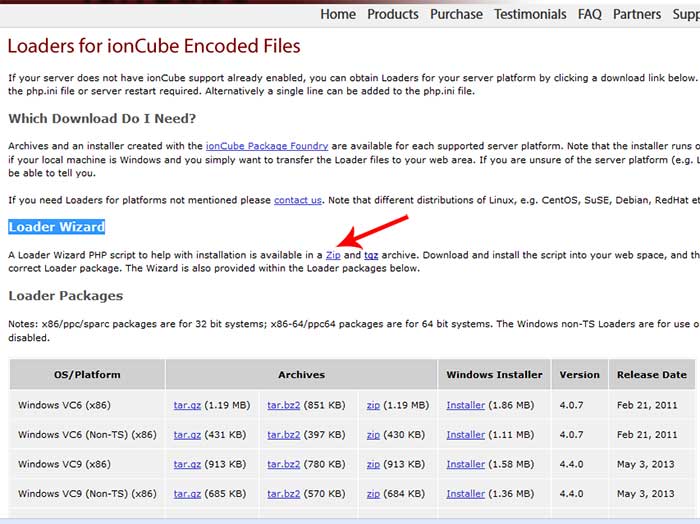Image resolution: width=700 pixels, height=524 pixels.
Task: Download zip for Windows VC9 (Non-TS)
Action: pyautogui.click(x=373, y=494)
